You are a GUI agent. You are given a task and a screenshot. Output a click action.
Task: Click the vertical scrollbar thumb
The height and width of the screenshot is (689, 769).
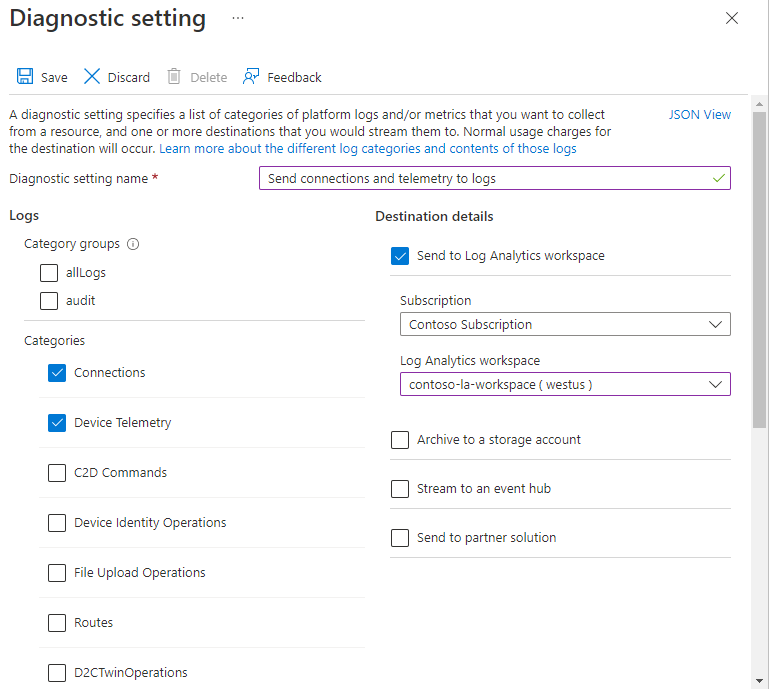[759, 270]
